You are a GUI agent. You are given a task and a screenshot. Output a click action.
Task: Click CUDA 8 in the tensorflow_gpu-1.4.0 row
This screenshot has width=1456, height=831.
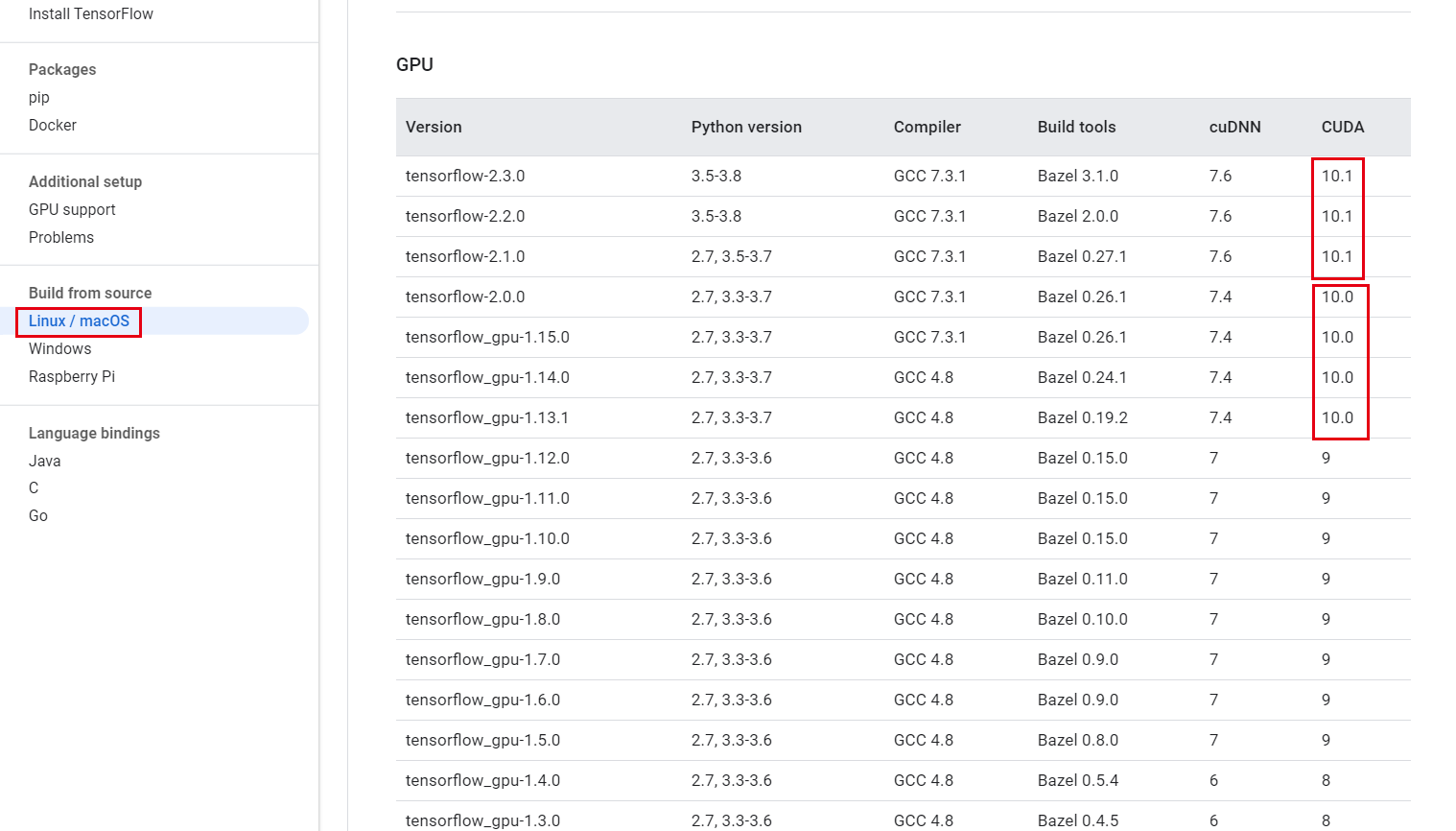(1327, 781)
